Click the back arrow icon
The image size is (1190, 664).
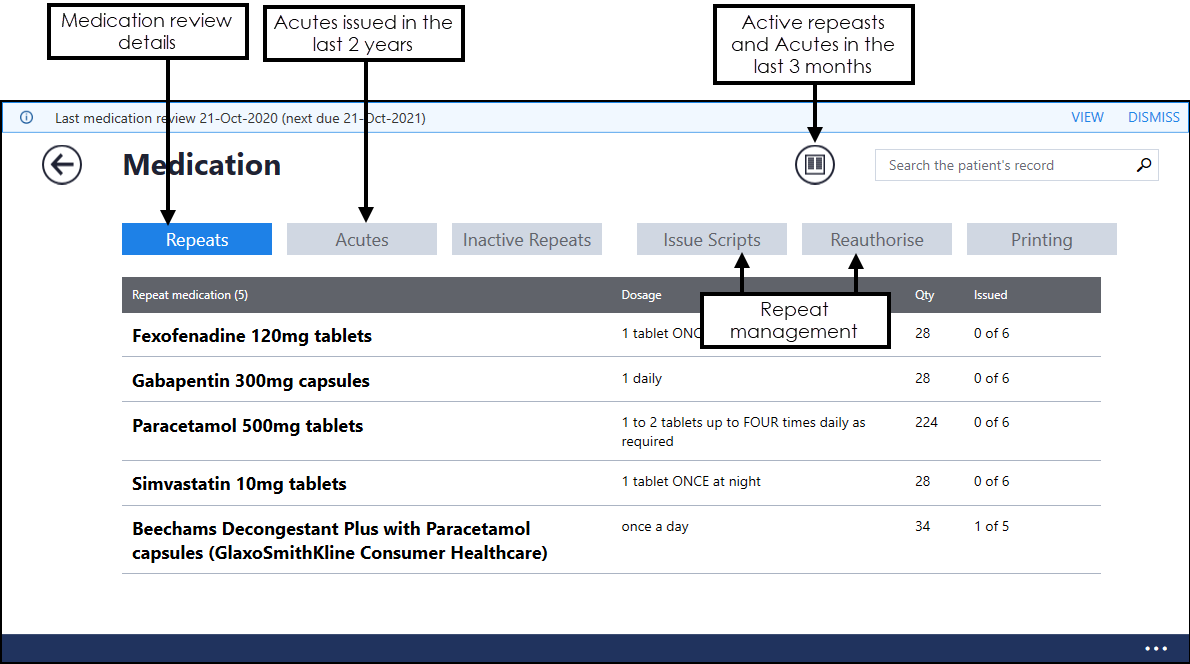point(62,165)
